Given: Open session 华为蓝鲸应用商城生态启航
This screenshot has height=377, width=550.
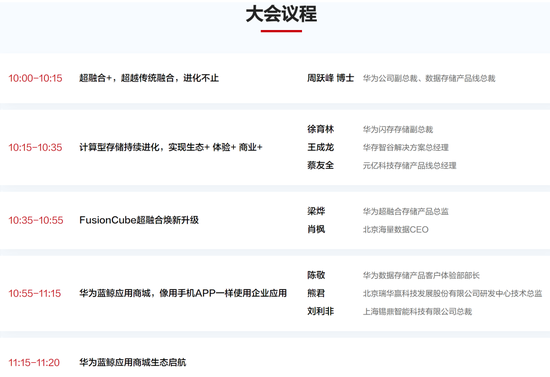Looking at the screenshot, I should (x=133, y=362).
